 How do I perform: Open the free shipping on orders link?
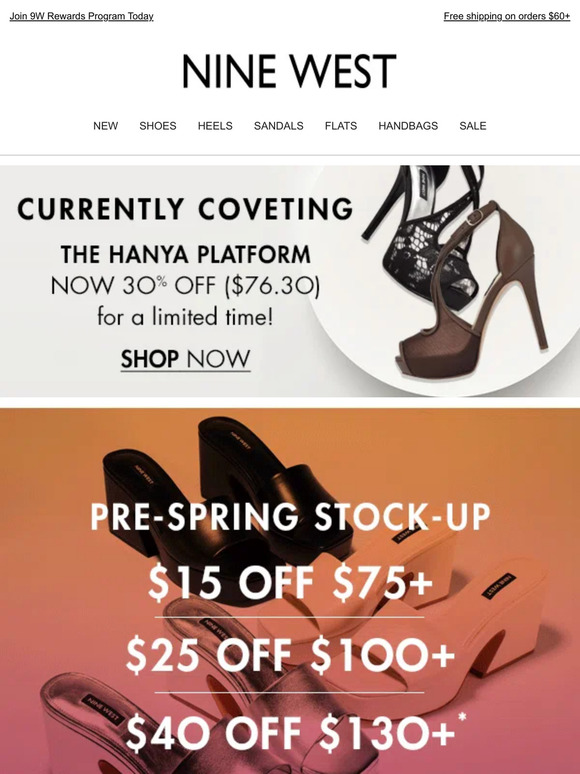[x=507, y=16]
